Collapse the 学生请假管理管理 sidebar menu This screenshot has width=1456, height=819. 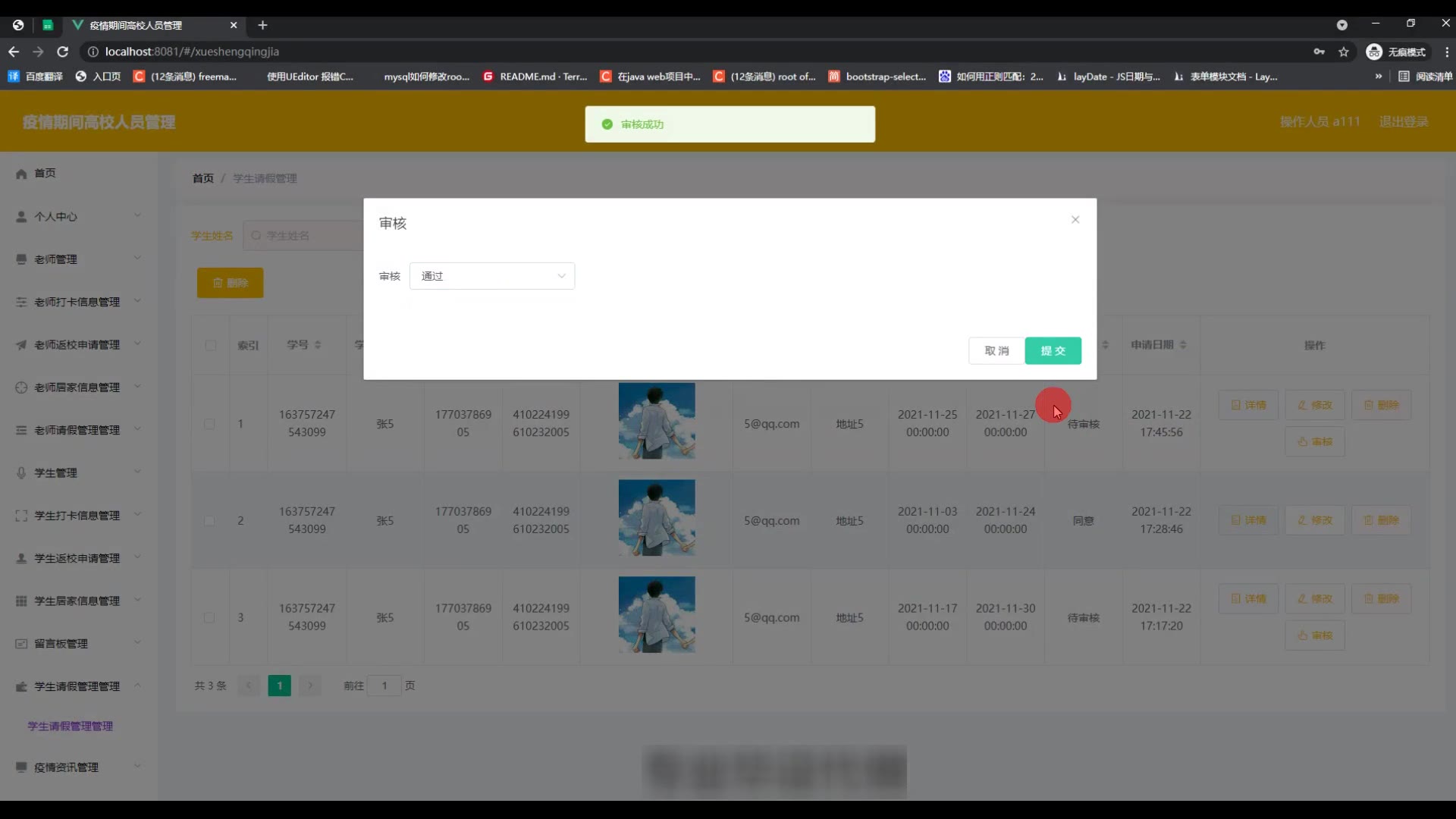point(77,686)
